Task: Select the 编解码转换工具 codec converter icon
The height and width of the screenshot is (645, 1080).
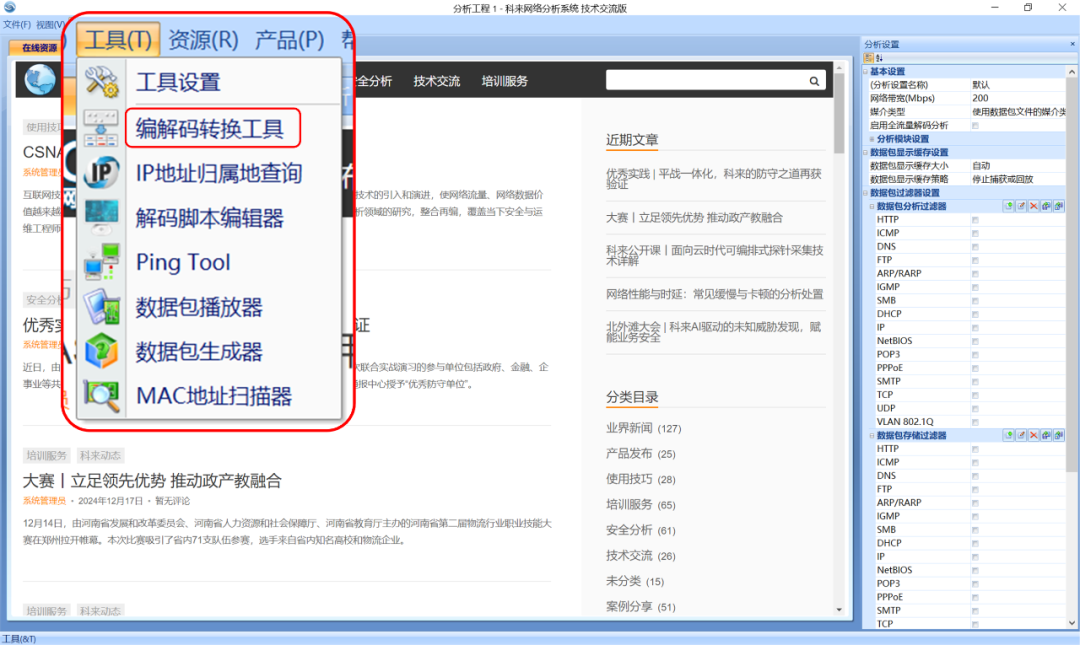Action: [x=102, y=127]
